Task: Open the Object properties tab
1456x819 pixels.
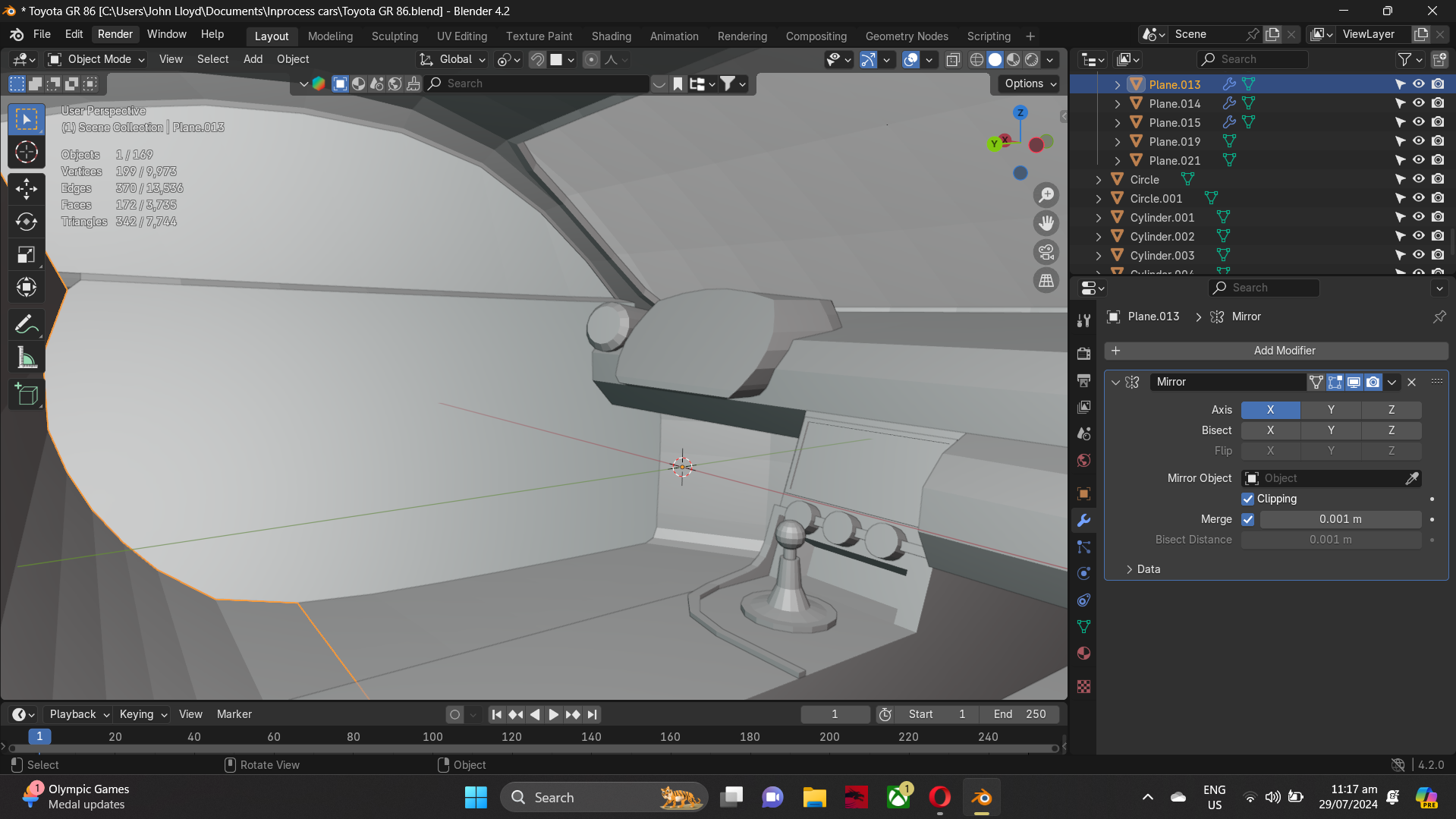Action: pos(1083,494)
